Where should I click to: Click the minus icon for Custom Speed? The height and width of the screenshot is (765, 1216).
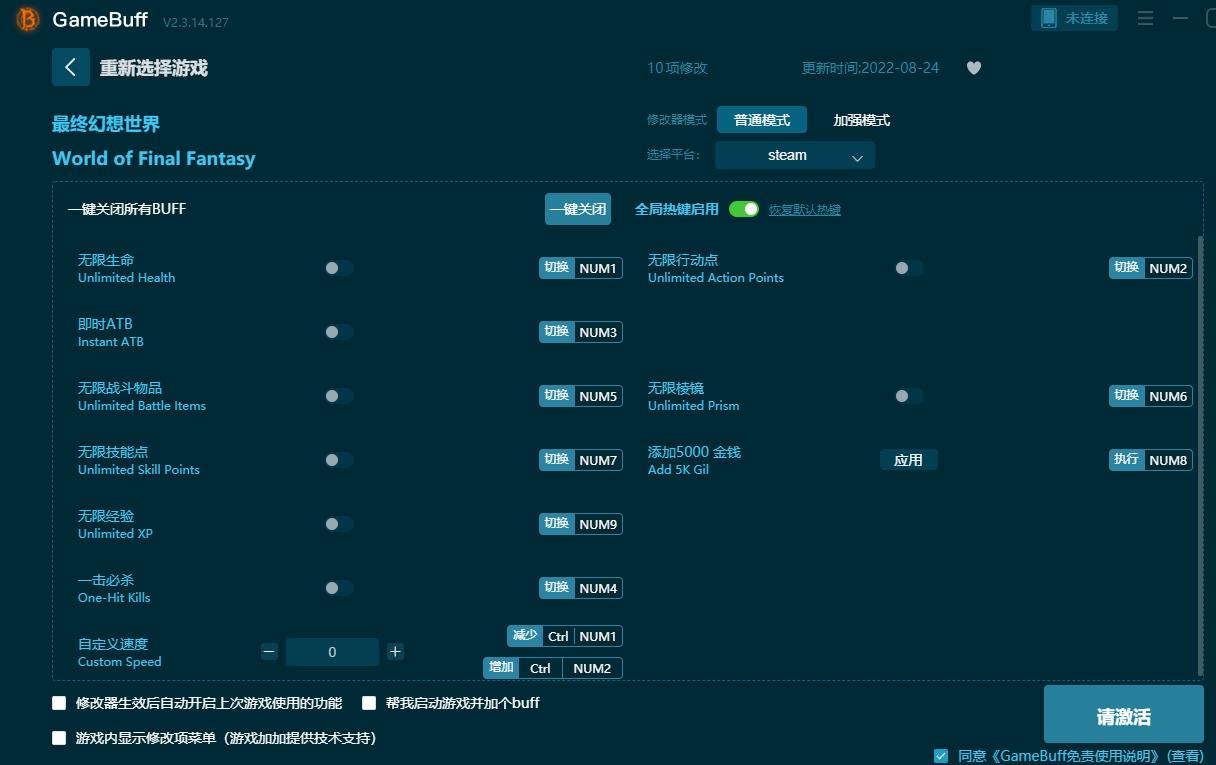[x=269, y=652]
